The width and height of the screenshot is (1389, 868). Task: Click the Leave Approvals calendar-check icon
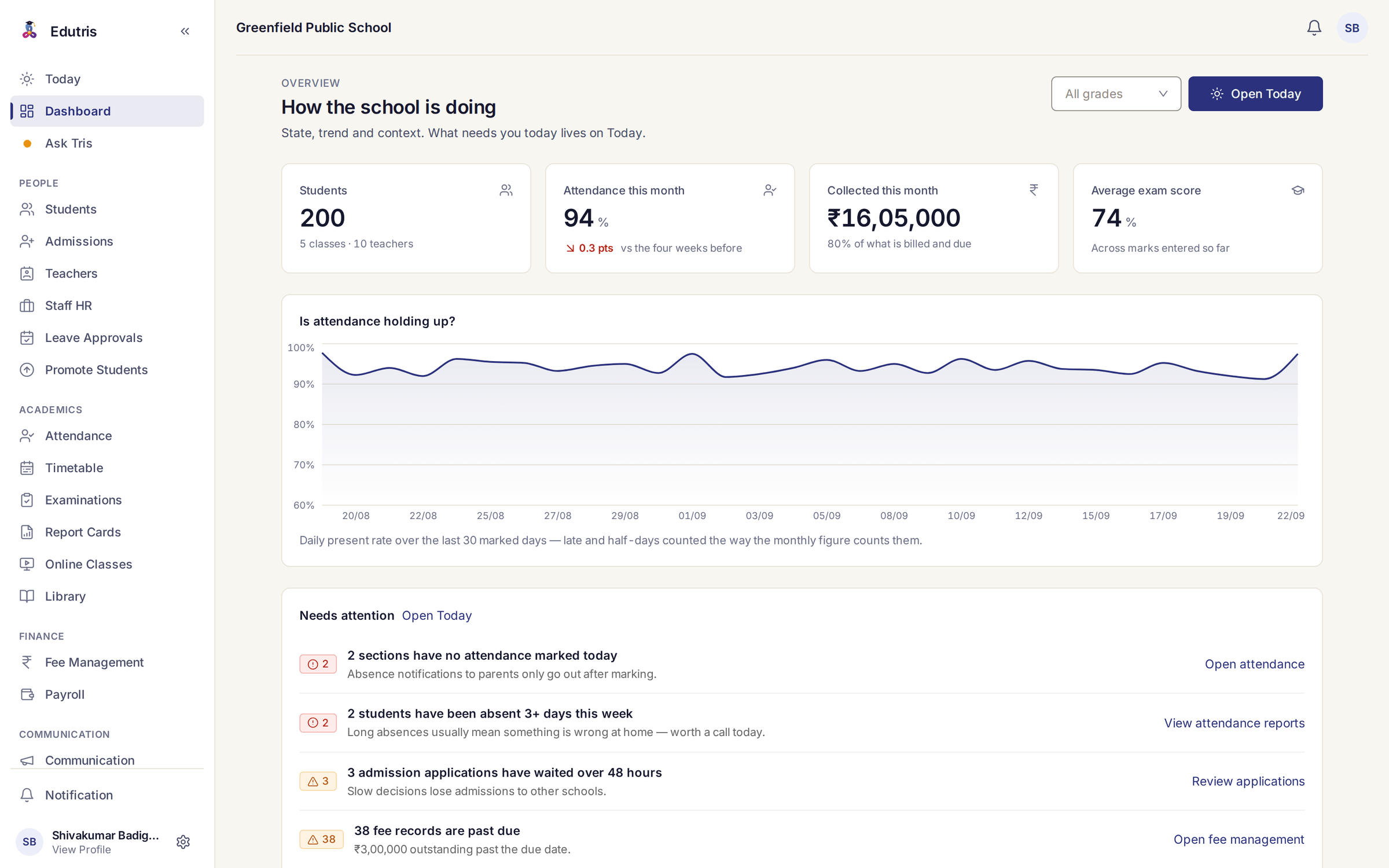(x=27, y=338)
